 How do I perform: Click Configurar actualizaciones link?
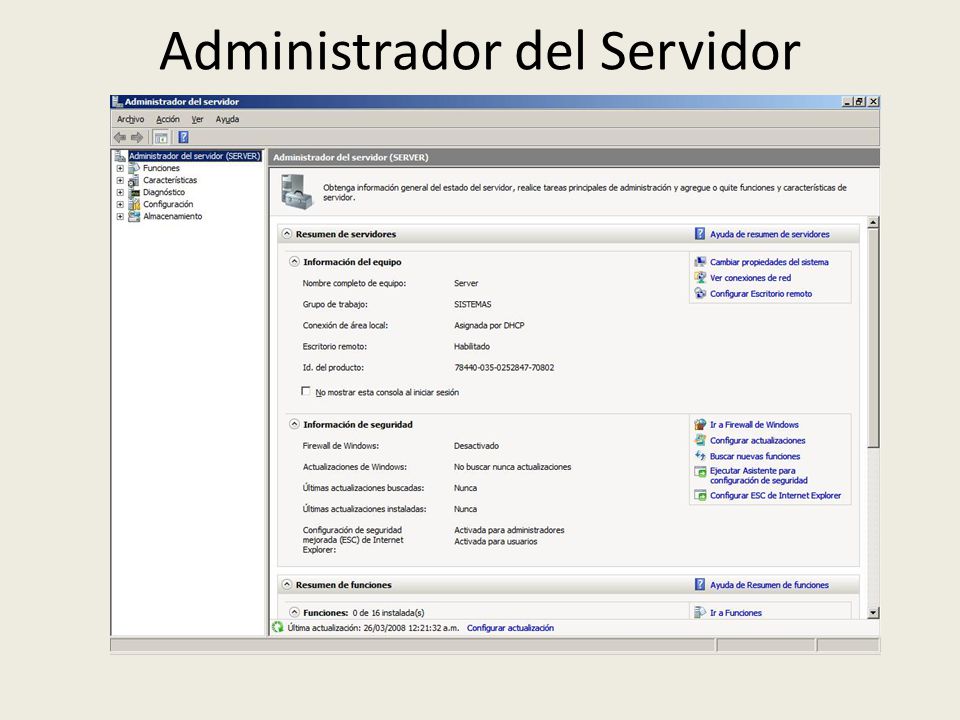coord(757,441)
